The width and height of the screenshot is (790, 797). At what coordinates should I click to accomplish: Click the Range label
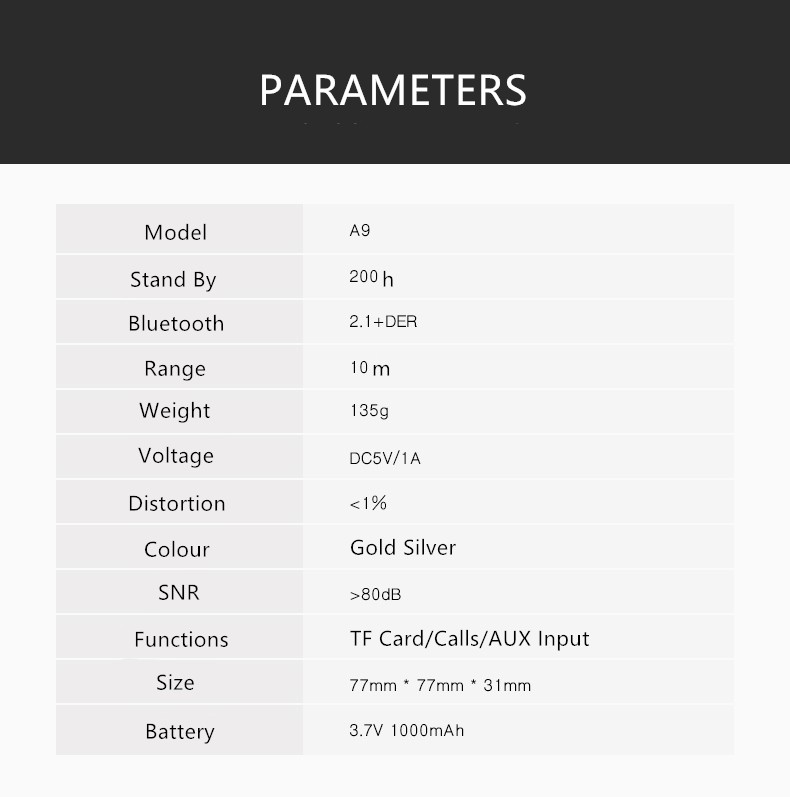(x=175, y=368)
